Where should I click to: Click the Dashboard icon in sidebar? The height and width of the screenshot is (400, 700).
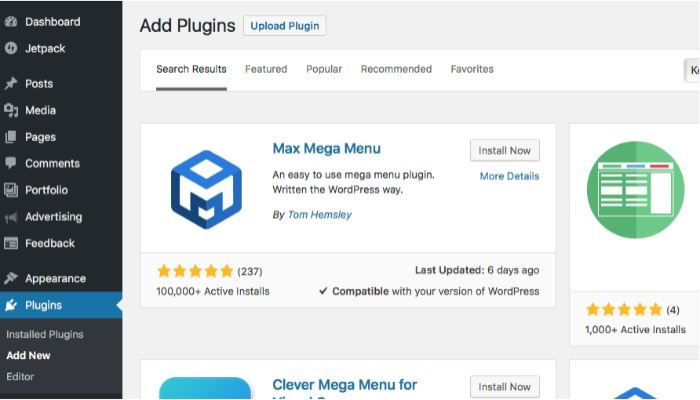(11, 21)
